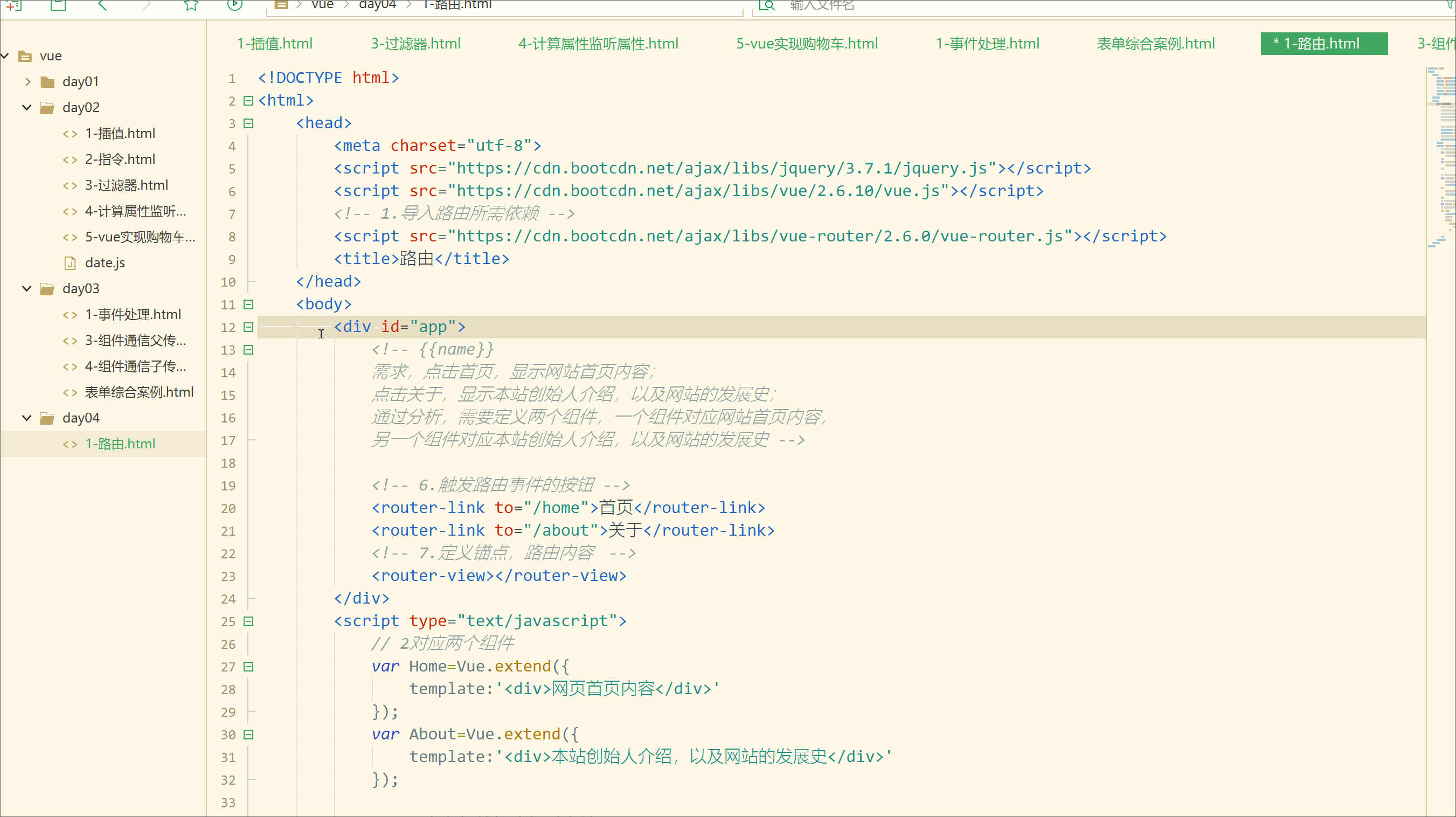The width and height of the screenshot is (1456, 817).
Task: Click day04 in the breadcrumb path
Action: point(377,5)
